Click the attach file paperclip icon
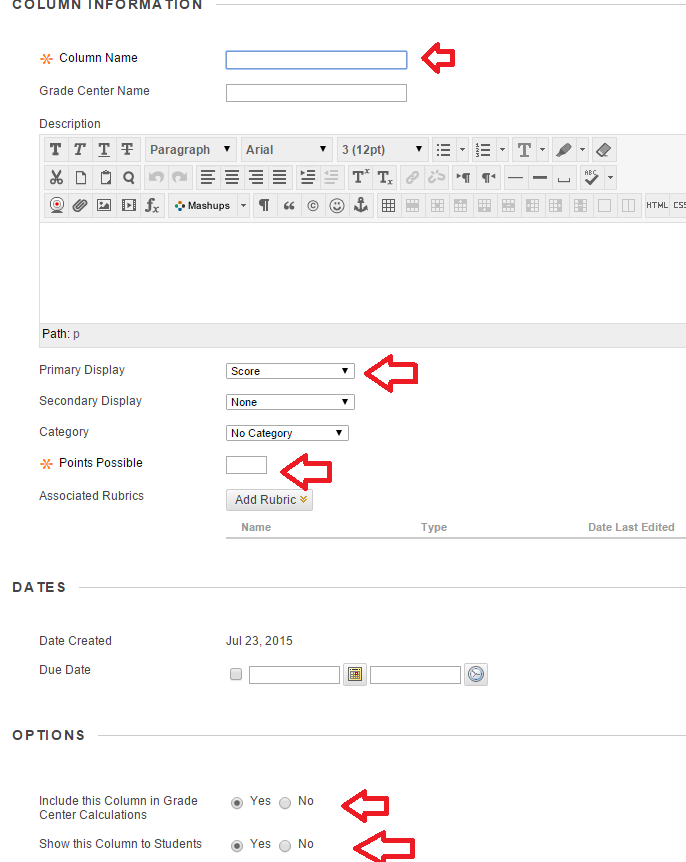686x862 pixels. [x=80, y=206]
